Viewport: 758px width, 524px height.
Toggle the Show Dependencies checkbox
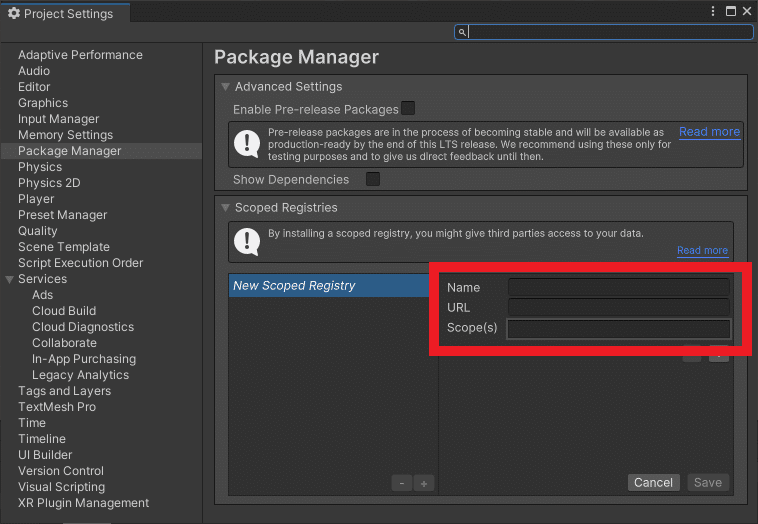click(373, 179)
